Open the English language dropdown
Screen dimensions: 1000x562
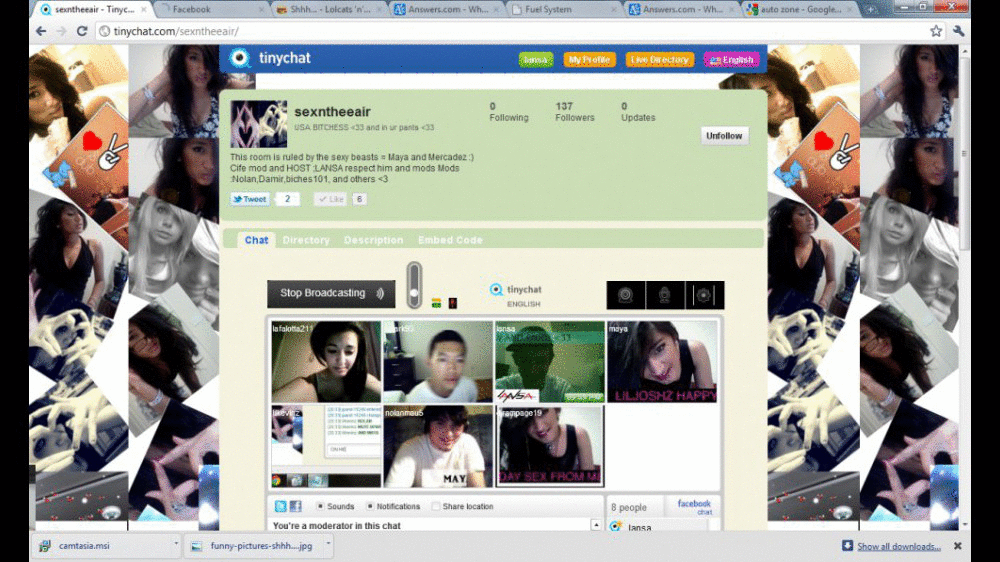731,60
